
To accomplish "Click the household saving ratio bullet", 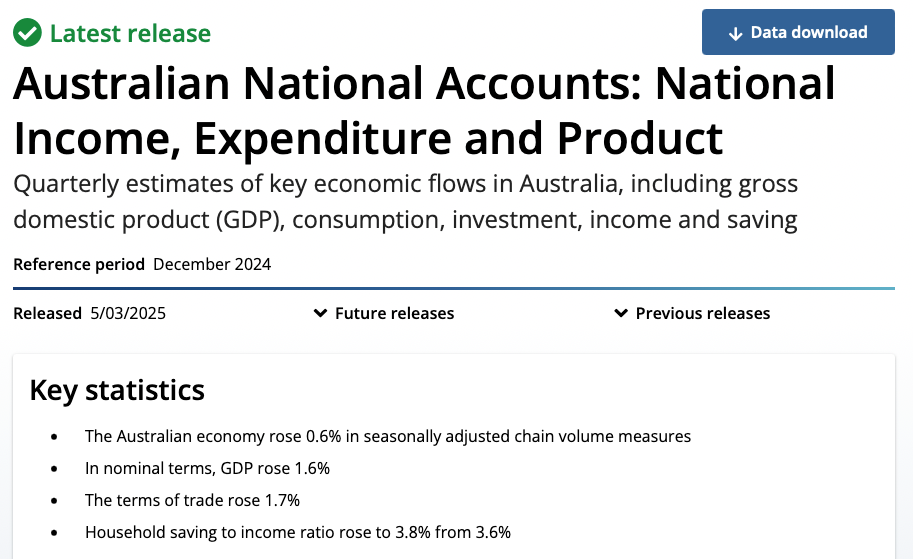I will click(298, 532).
